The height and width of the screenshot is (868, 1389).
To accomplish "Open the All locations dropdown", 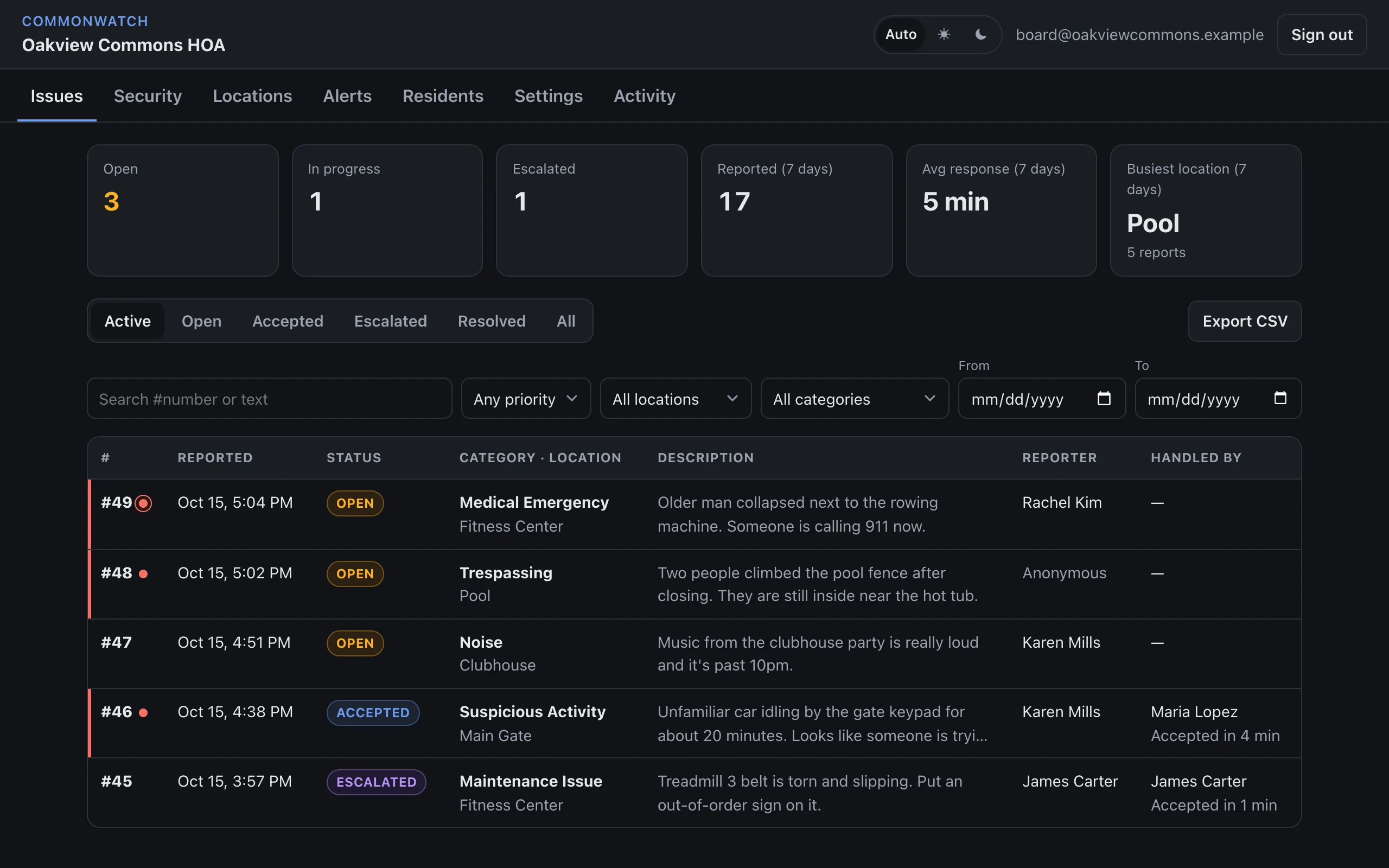I will [x=676, y=398].
